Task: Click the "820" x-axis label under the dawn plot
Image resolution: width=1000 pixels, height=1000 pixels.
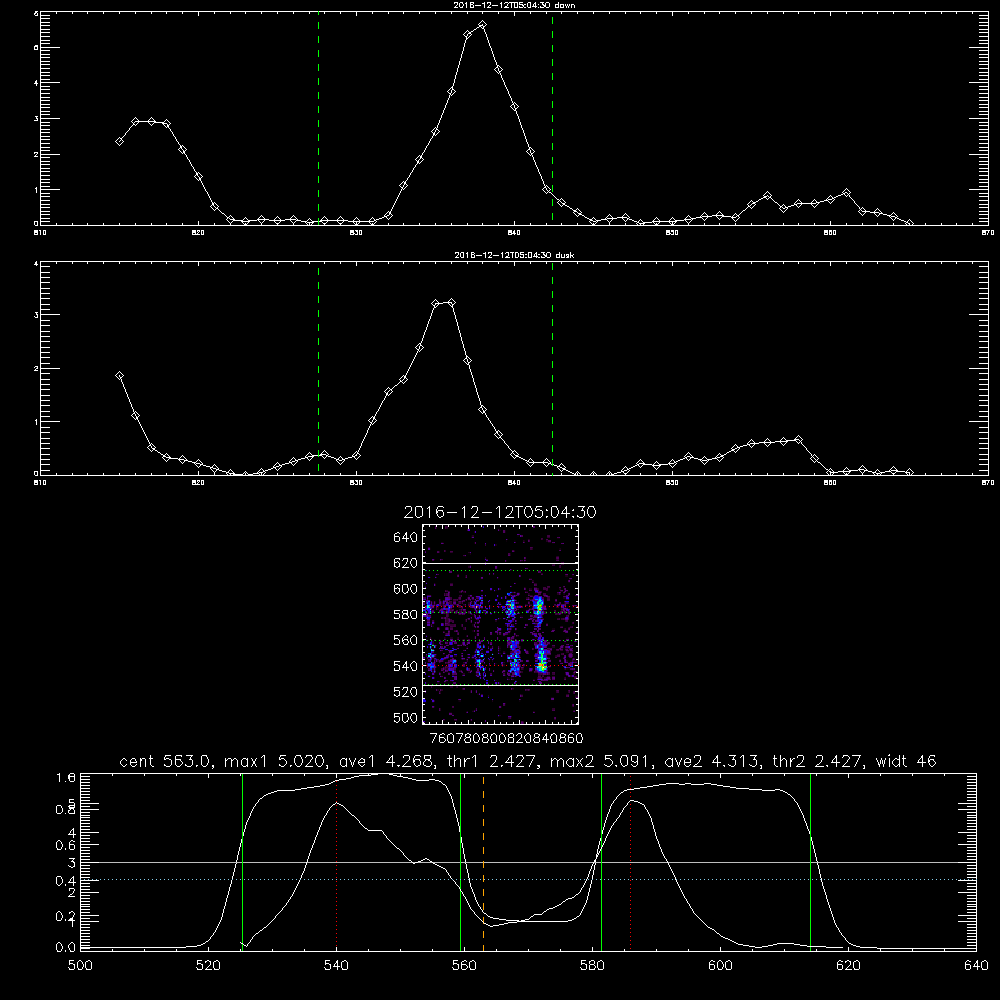Action: pyautogui.click(x=198, y=233)
